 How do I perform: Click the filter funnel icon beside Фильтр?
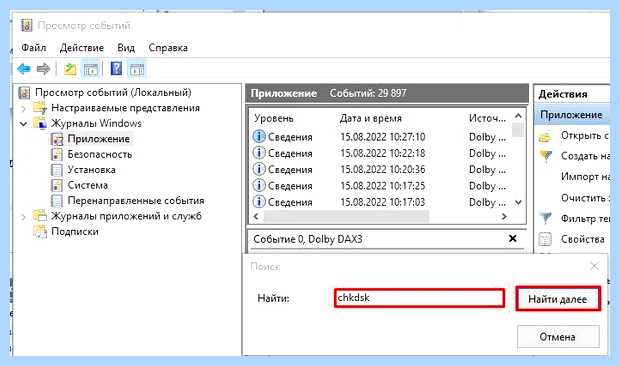[x=546, y=218]
